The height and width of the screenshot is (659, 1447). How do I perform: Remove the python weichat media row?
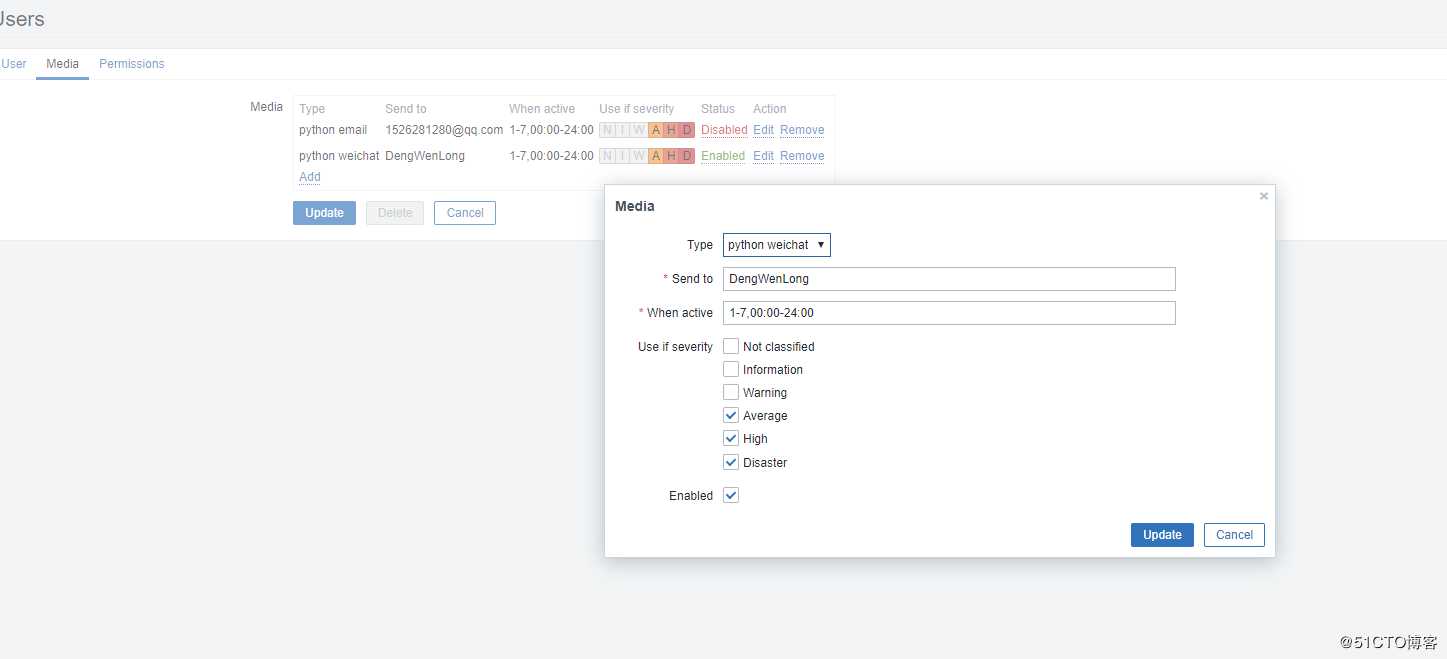coord(802,156)
